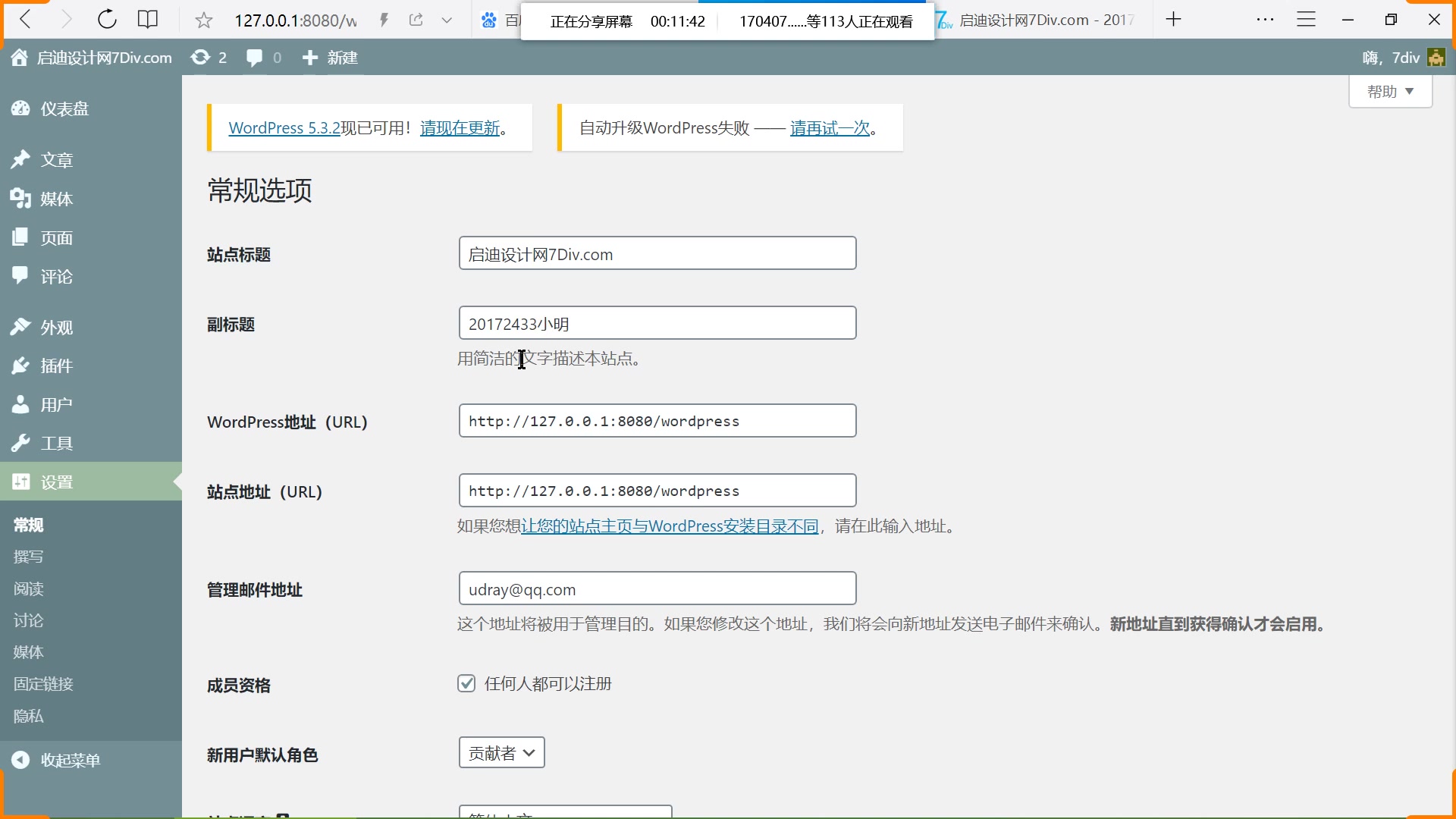Image resolution: width=1456 pixels, height=819 pixels.
Task: Open the 讨论 settings submenu
Action: pos(28,620)
